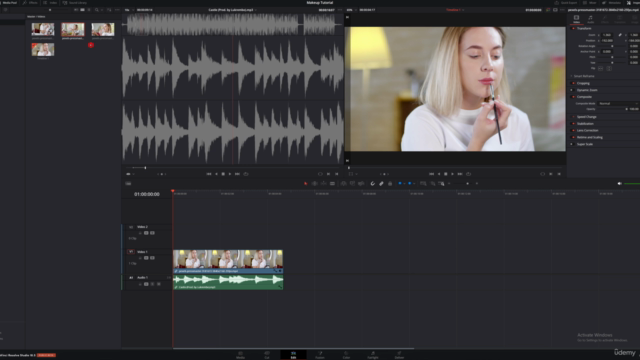
Task: Select the arrow selection mode tool
Action: click(x=306, y=184)
